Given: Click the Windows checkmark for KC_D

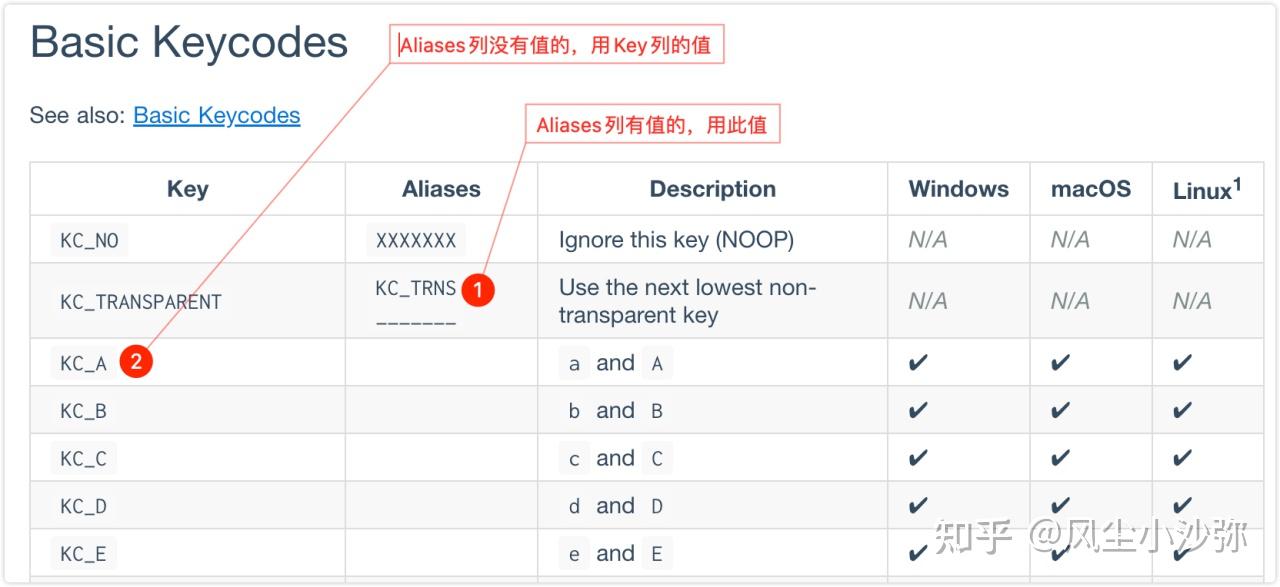Looking at the screenshot, I should 918,506.
